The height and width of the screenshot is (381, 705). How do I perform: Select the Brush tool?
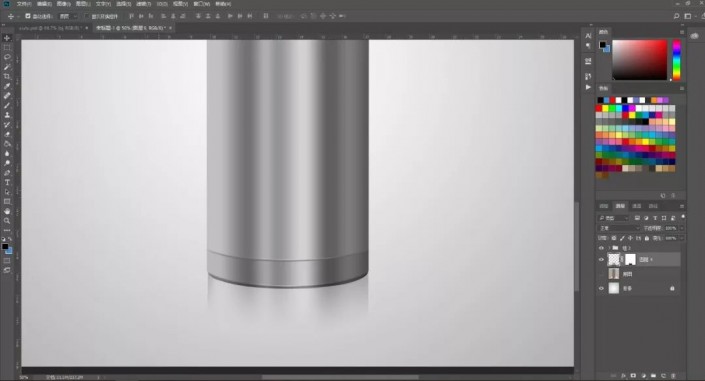7,106
